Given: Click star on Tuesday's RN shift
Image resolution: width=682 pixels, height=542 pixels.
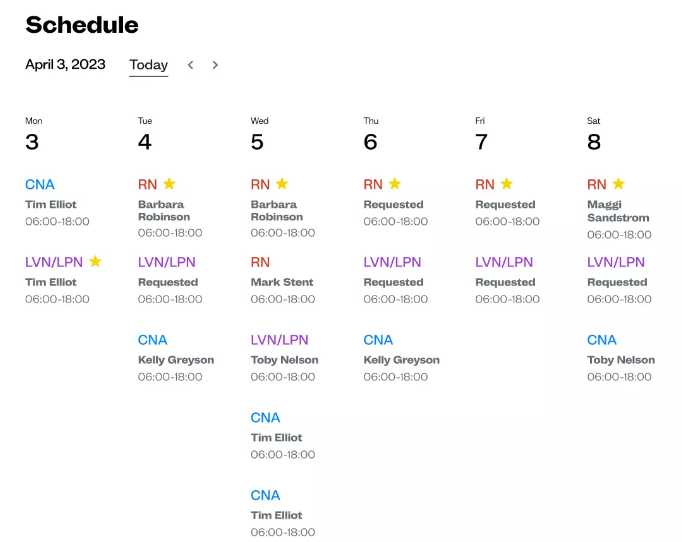Looking at the screenshot, I should pos(169,183).
